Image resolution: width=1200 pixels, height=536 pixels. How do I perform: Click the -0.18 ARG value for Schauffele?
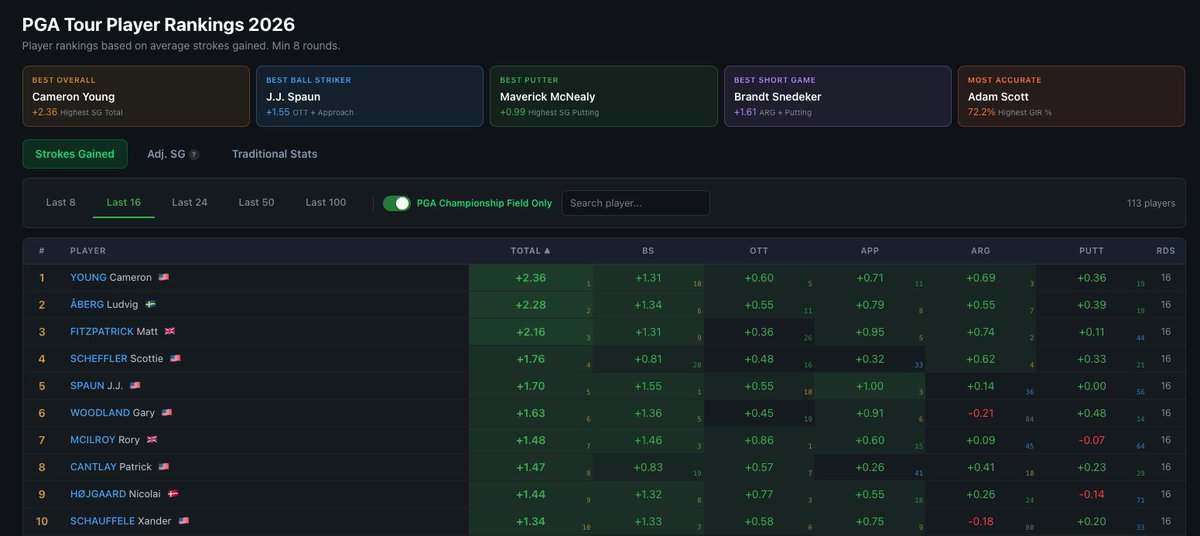pyautogui.click(x=980, y=521)
